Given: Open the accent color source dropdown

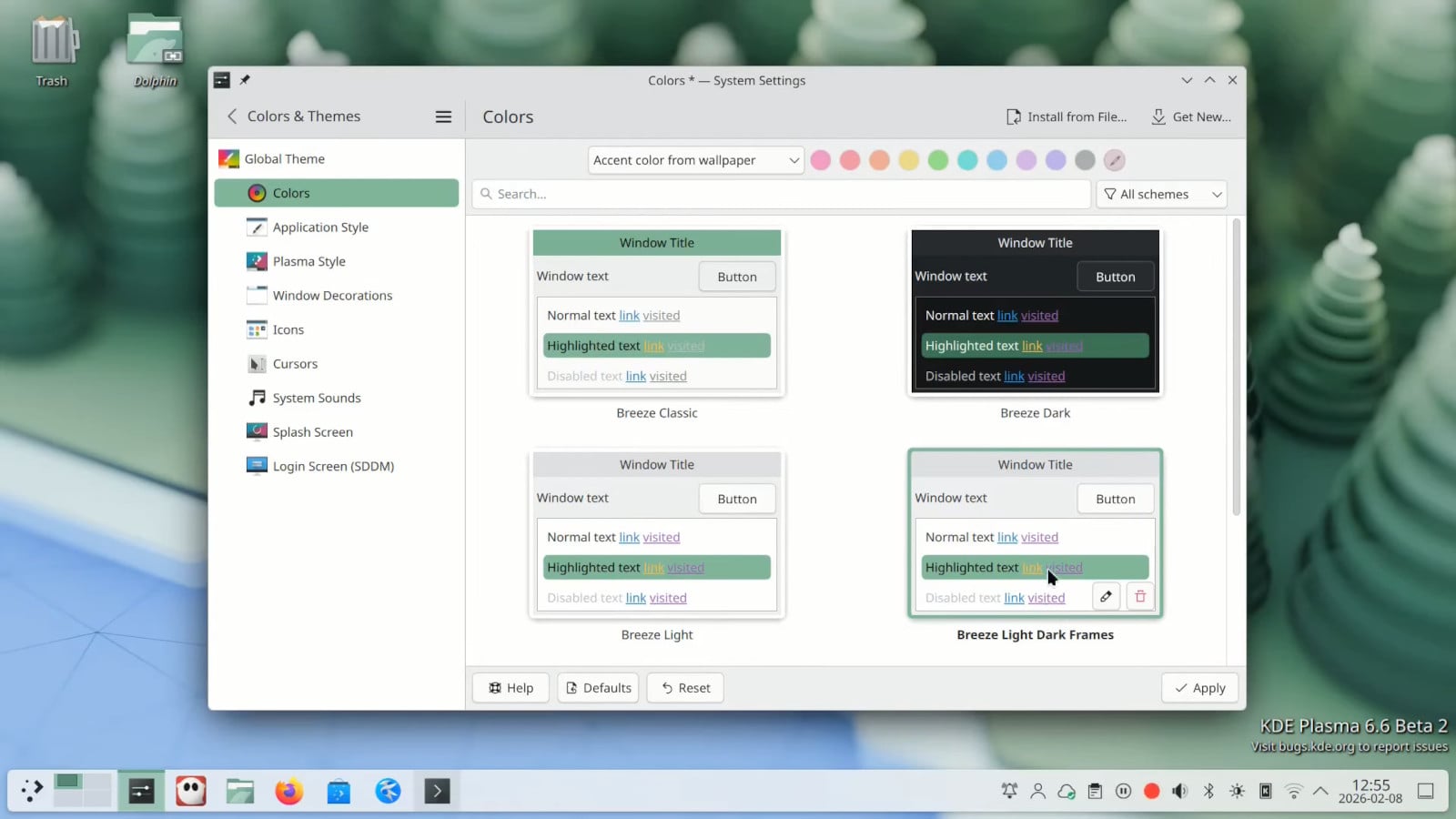Looking at the screenshot, I should coord(694,160).
